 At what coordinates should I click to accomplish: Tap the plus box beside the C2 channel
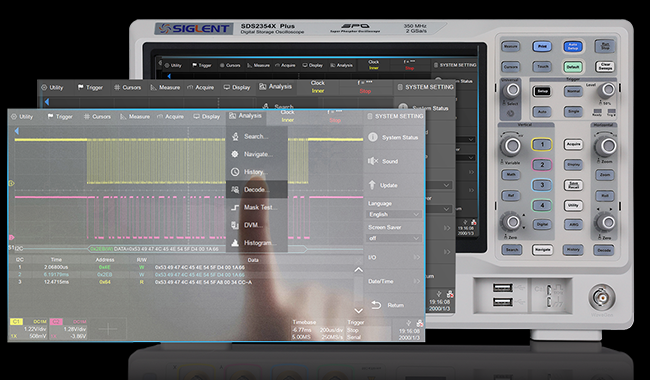(x=108, y=329)
